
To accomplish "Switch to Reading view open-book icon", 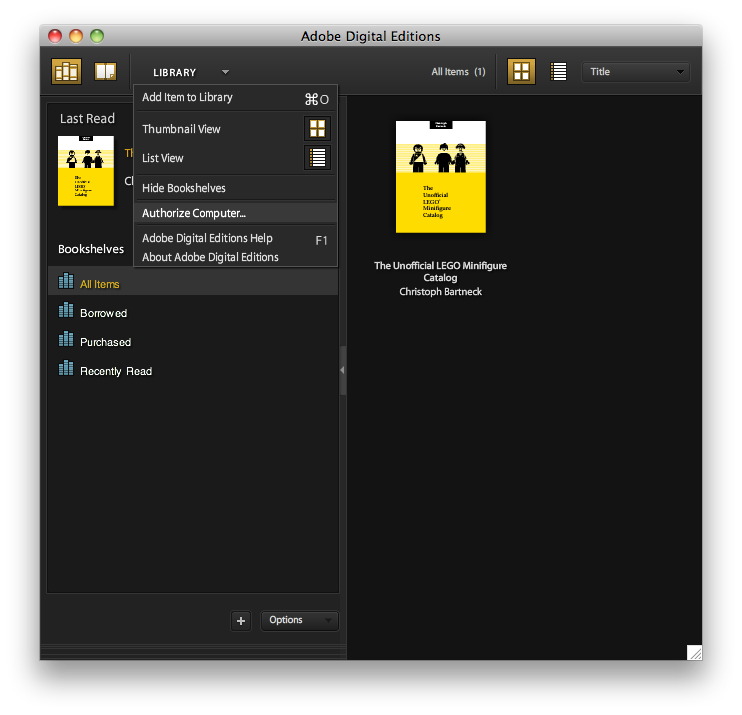I will pos(105,71).
